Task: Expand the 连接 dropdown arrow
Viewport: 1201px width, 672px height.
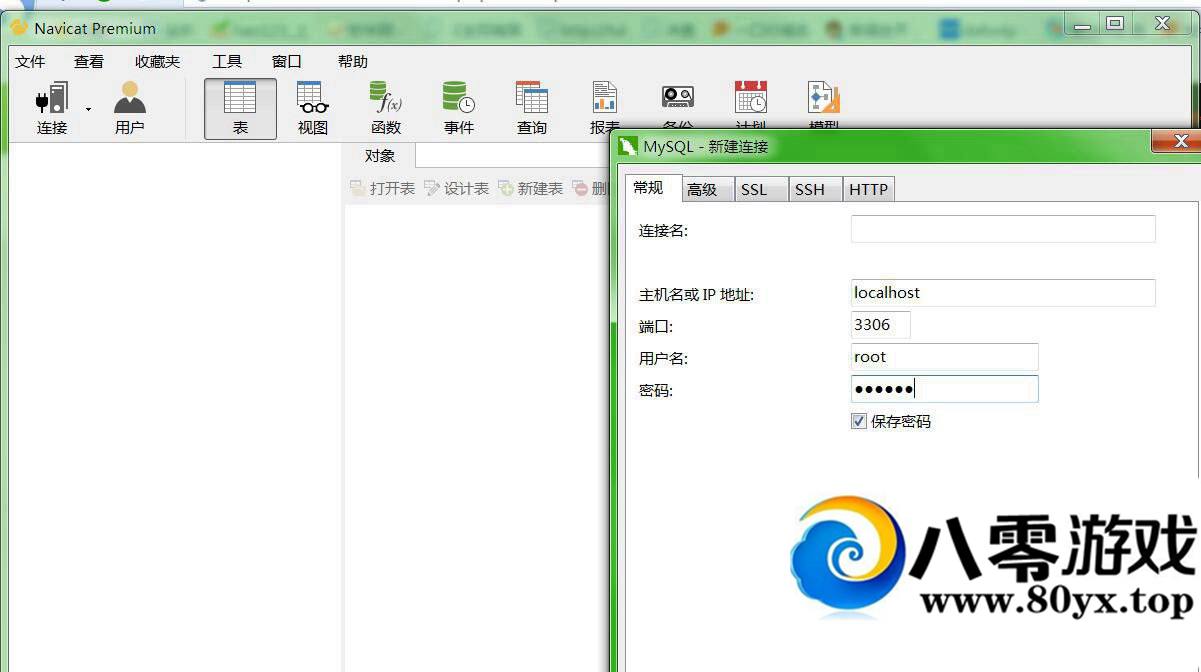Action: click(x=88, y=109)
